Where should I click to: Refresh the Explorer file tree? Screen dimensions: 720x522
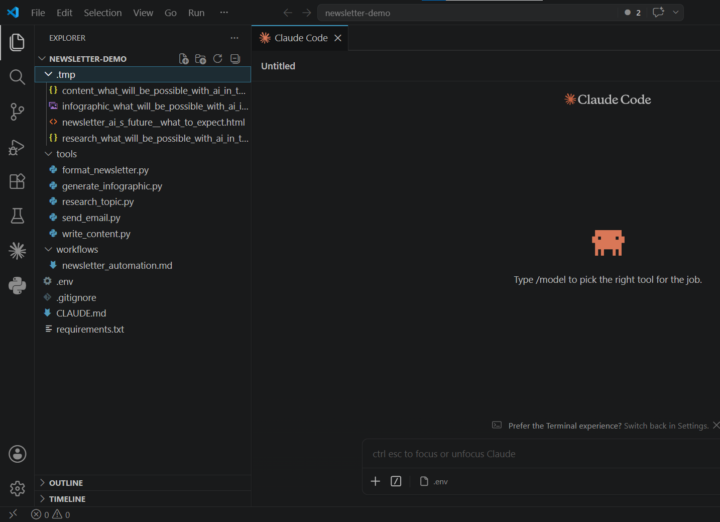(x=218, y=59)
